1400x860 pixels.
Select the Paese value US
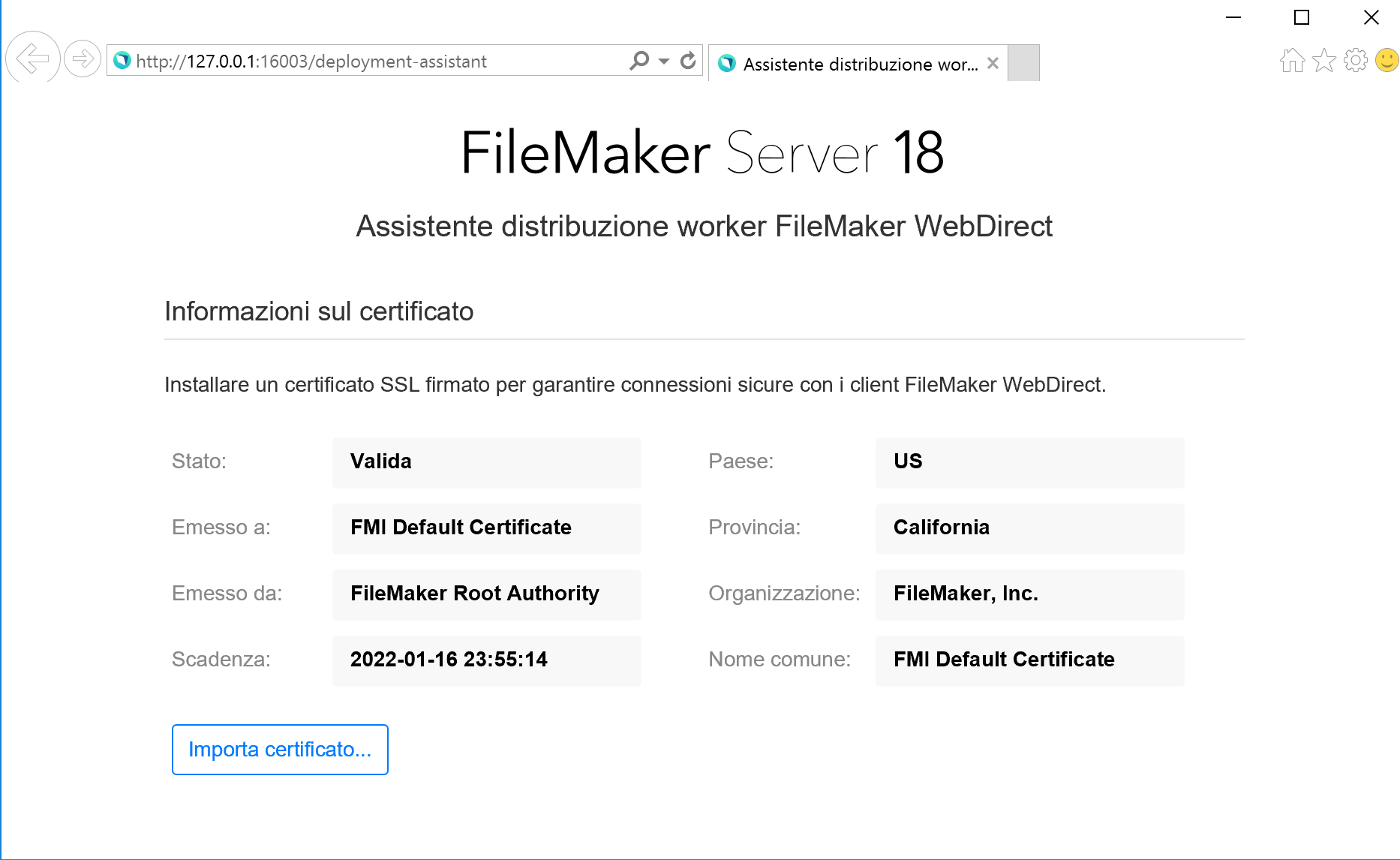(x=1029, y=462)
